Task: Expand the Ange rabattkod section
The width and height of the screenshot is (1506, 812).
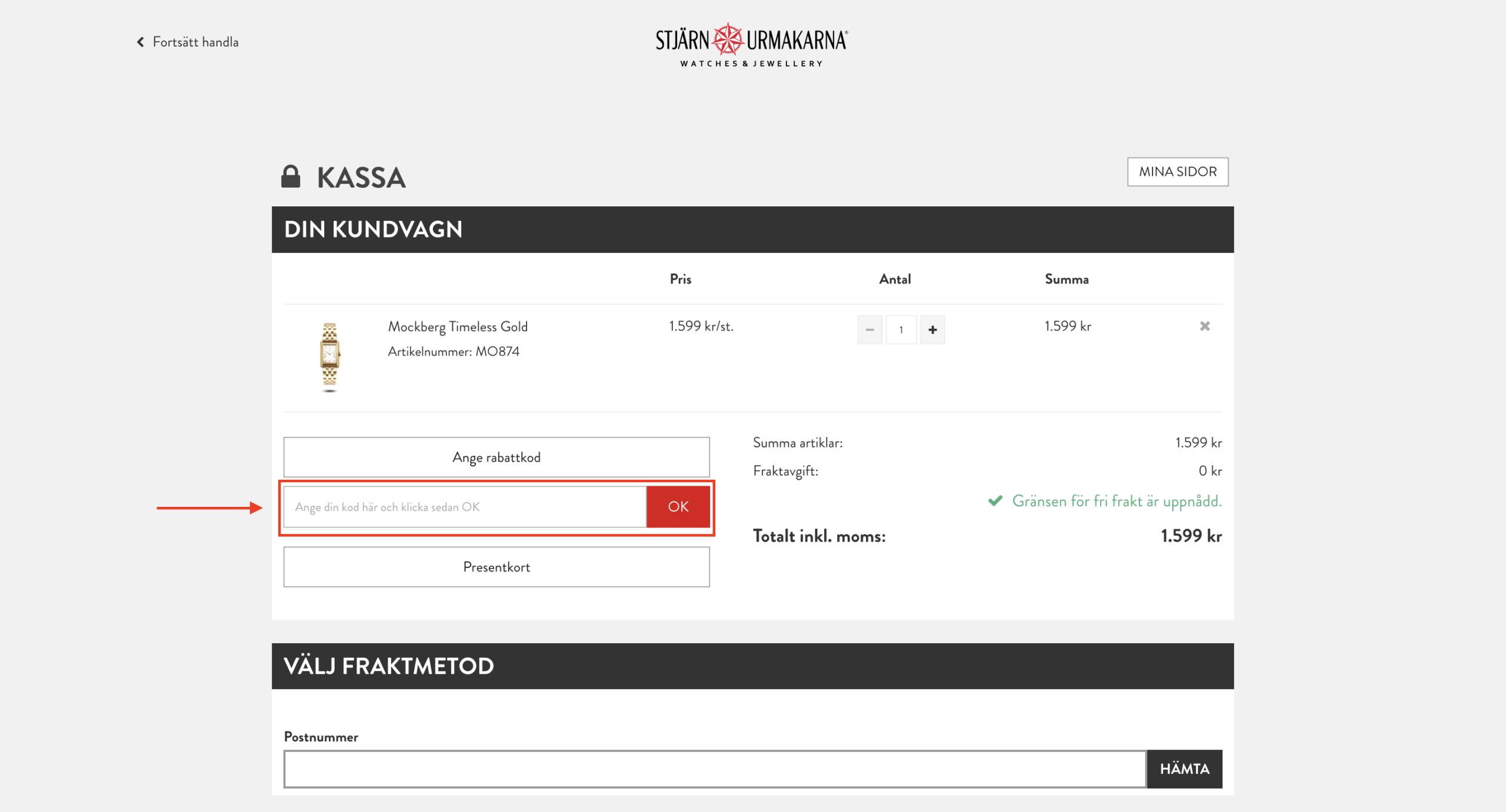Action: 497,457
